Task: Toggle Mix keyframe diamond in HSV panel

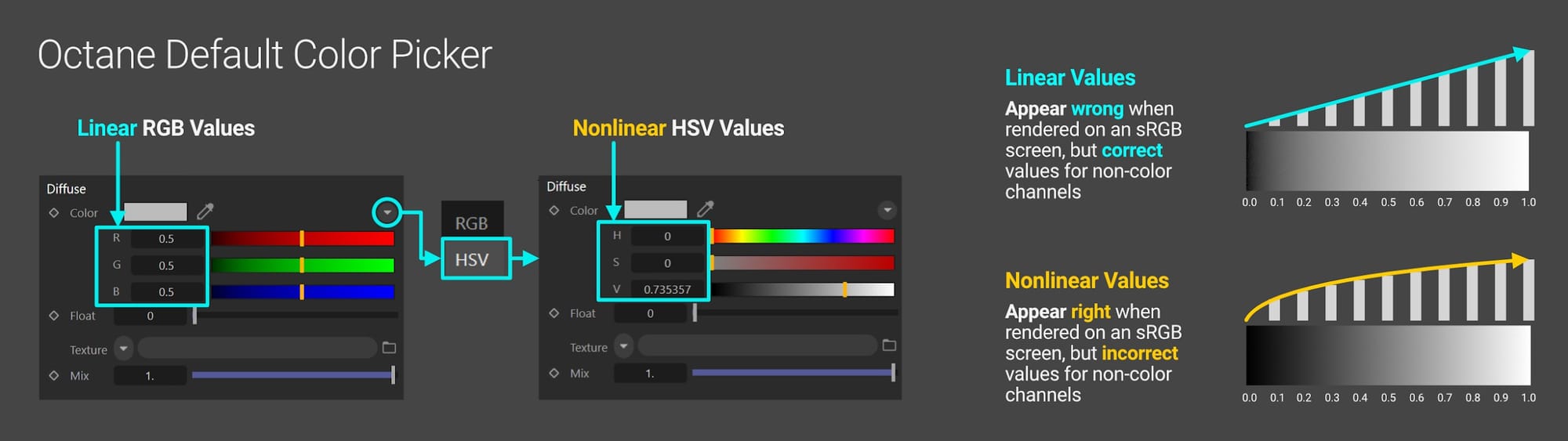Action: (x=554, y=373)
